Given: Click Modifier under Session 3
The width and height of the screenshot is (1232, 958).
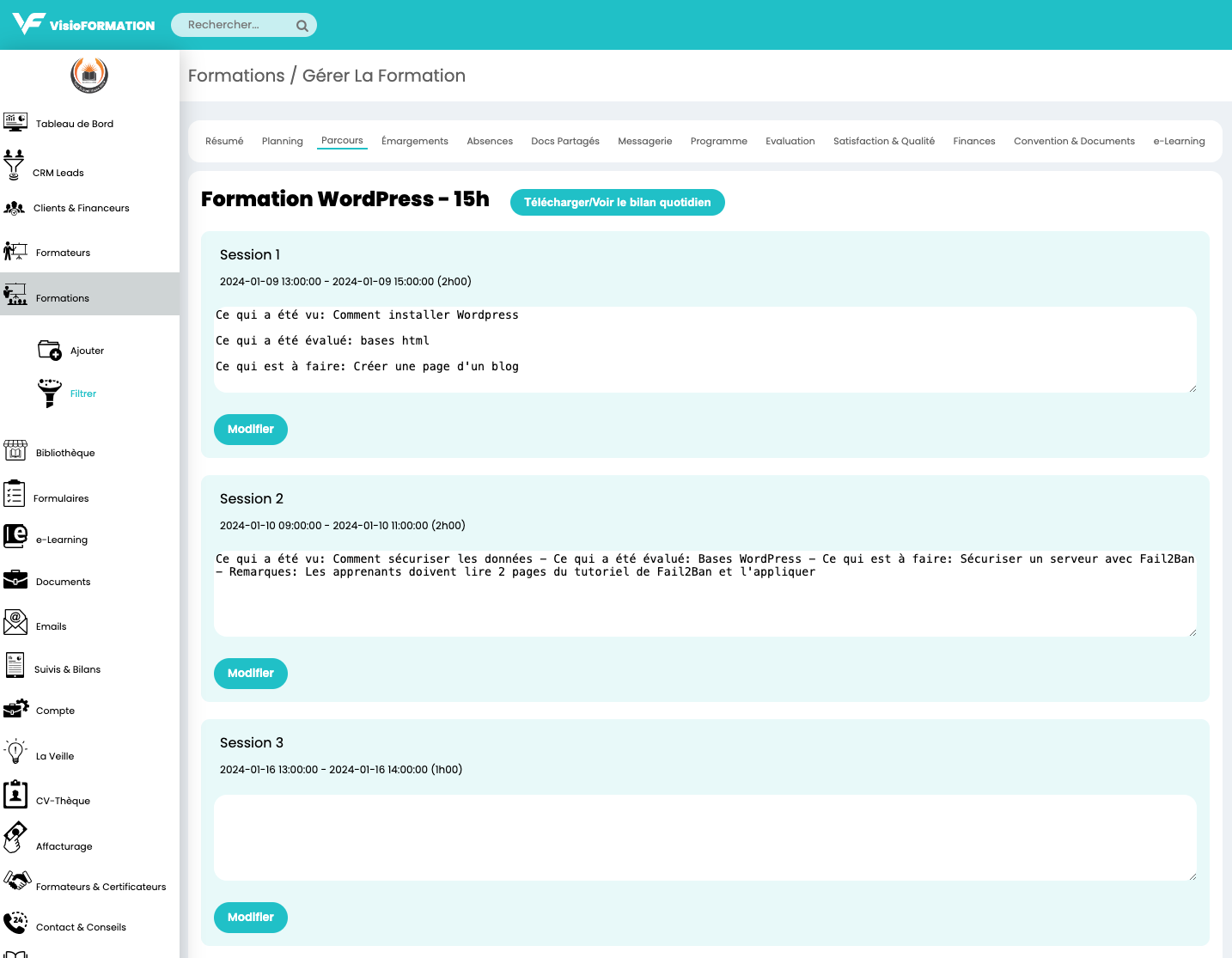Looking at the screenshot, I should pyautogui.click(x=251, y=918).
